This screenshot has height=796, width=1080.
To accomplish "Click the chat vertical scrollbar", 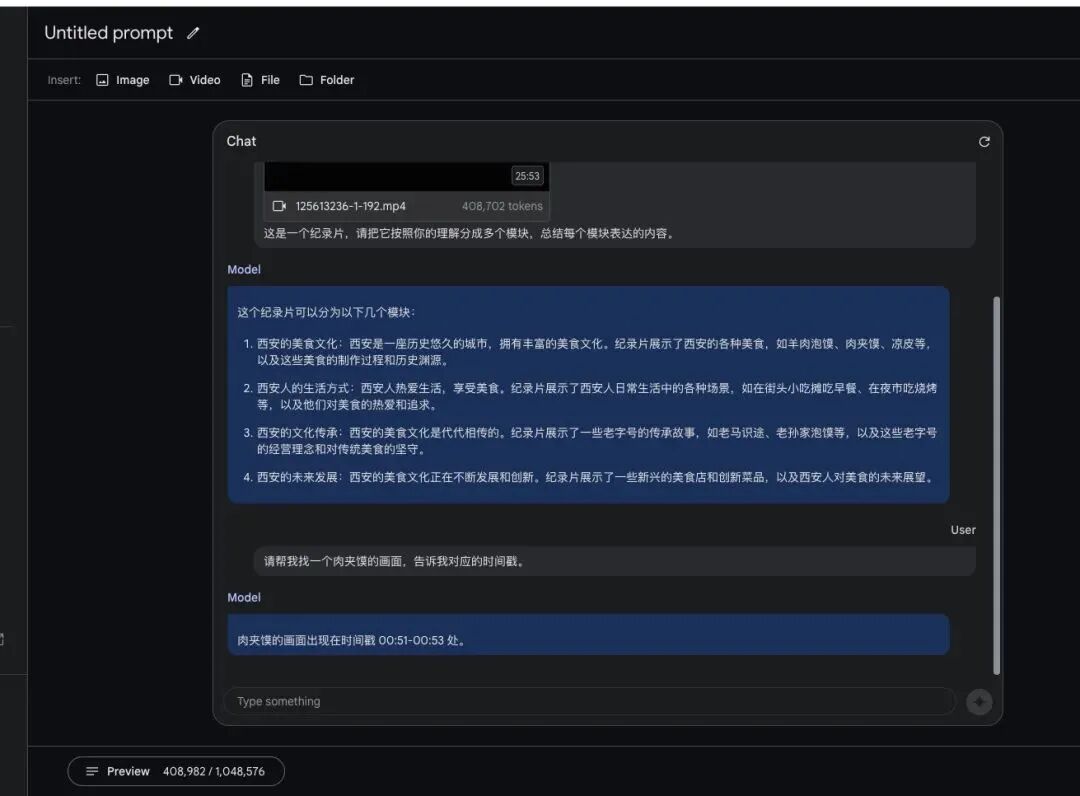I will (x=996, y=485).
